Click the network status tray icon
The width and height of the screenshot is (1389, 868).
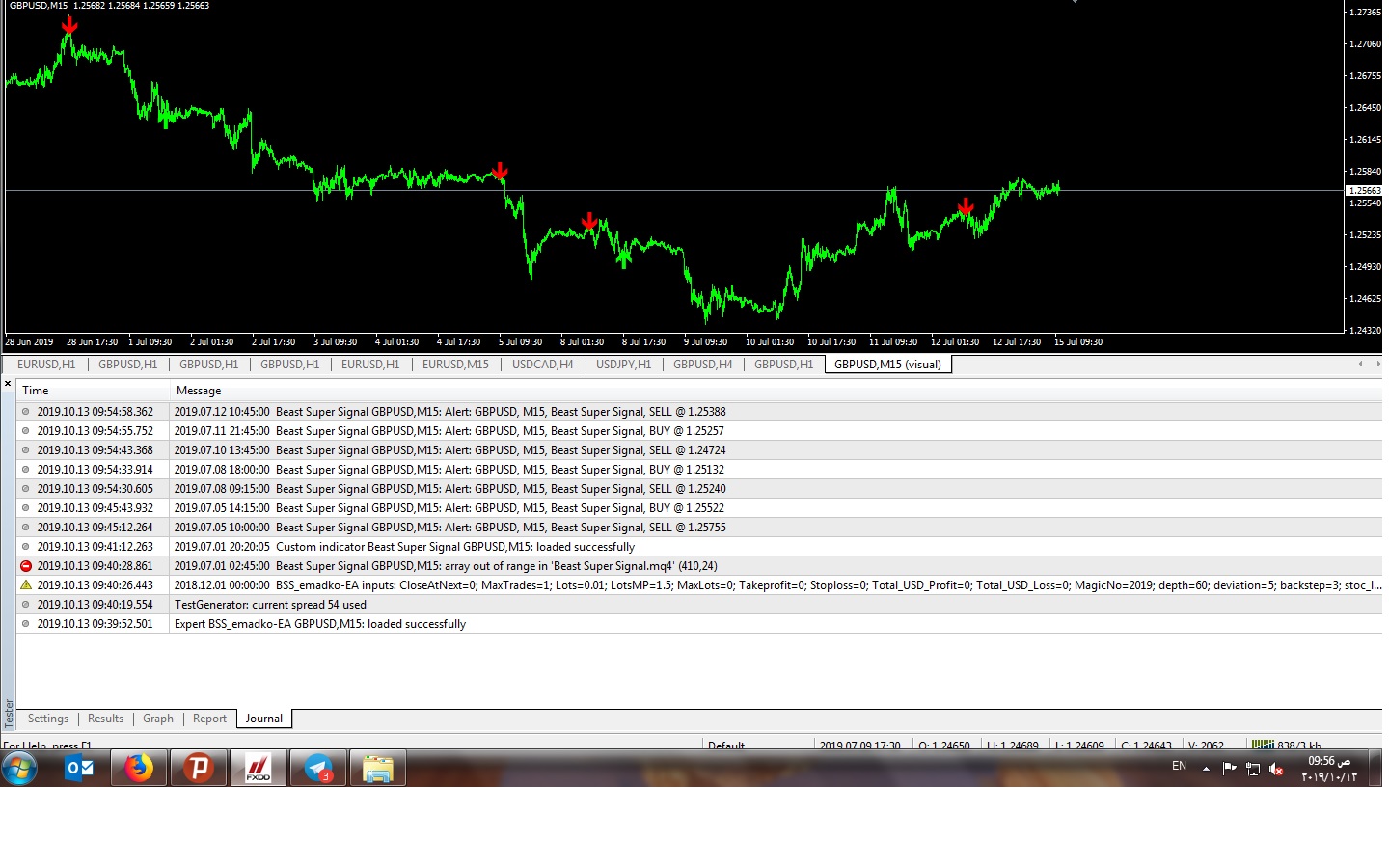(1253, 769)
